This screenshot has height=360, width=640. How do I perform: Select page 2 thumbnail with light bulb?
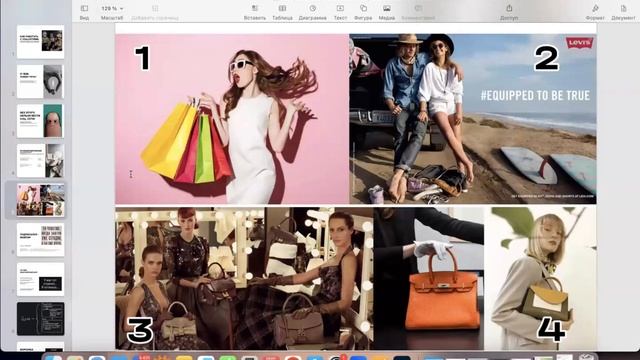pos(40,81)
